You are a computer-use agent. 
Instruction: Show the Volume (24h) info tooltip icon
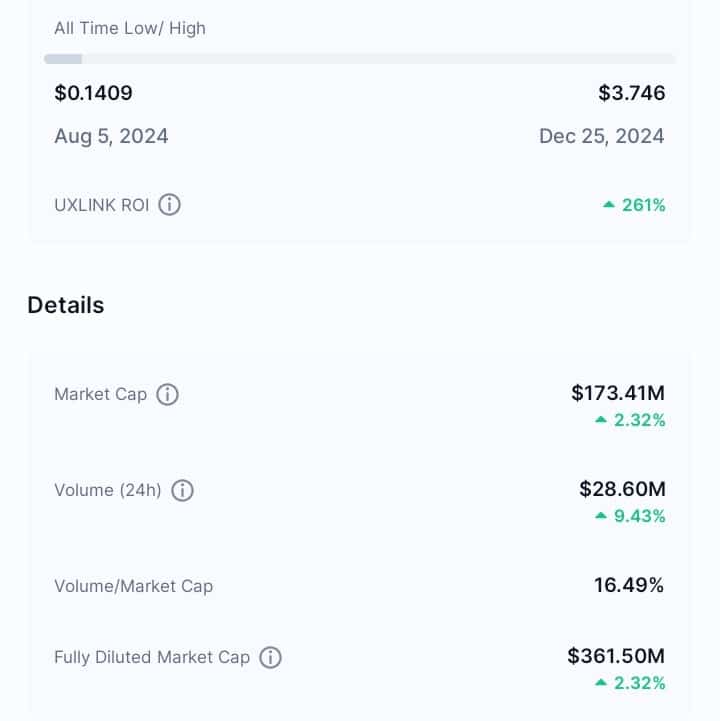(x=182, y=491)
